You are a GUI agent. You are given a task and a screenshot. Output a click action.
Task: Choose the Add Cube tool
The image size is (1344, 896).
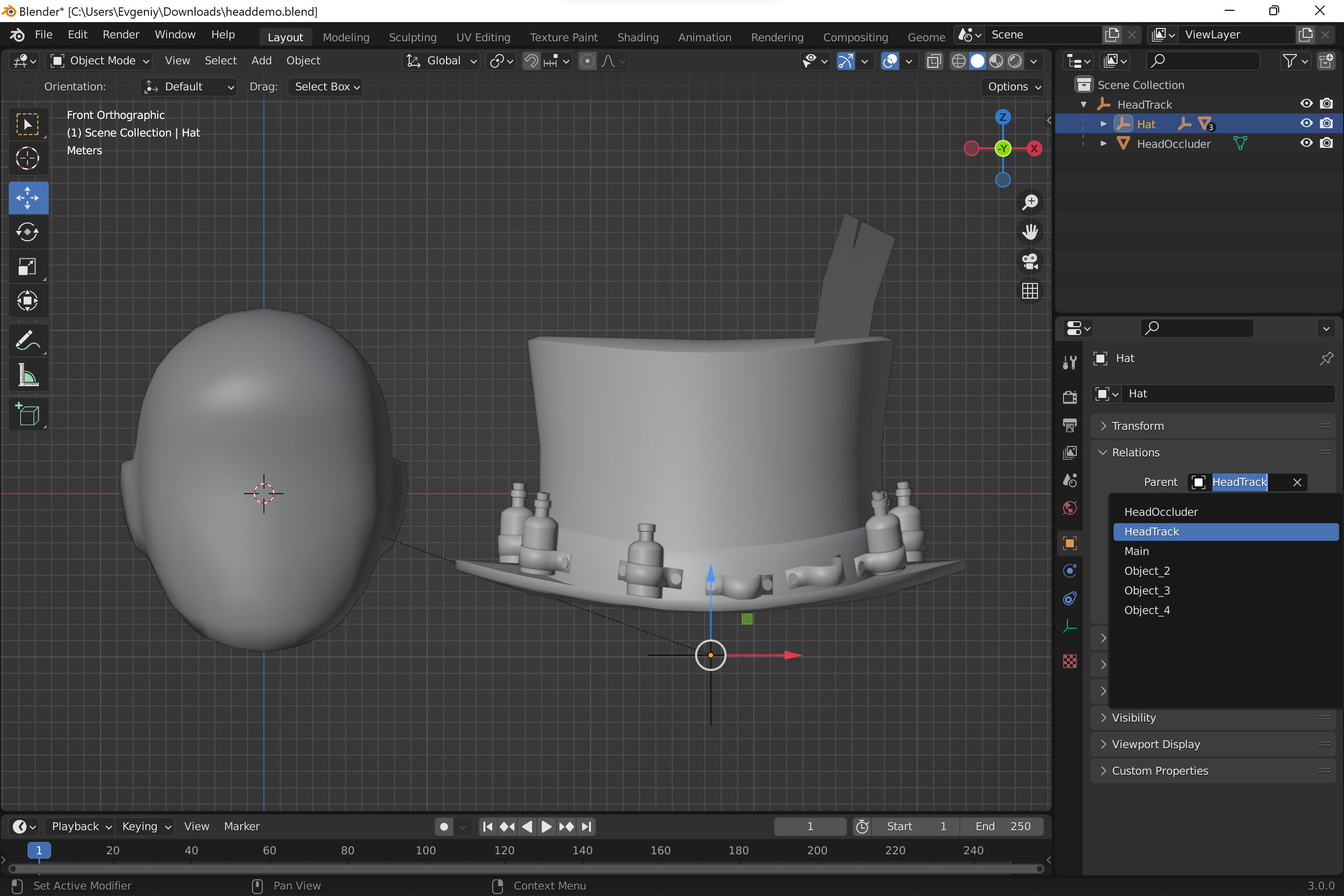[28, 414]
